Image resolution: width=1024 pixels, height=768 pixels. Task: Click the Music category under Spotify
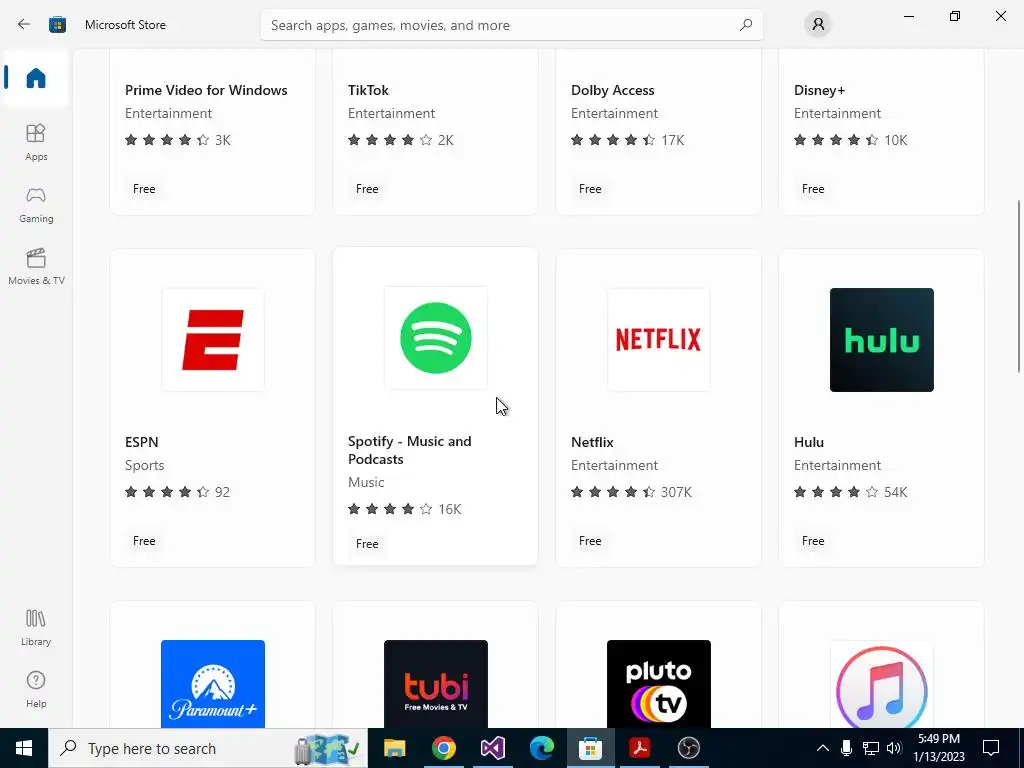[x=366, y=483]
